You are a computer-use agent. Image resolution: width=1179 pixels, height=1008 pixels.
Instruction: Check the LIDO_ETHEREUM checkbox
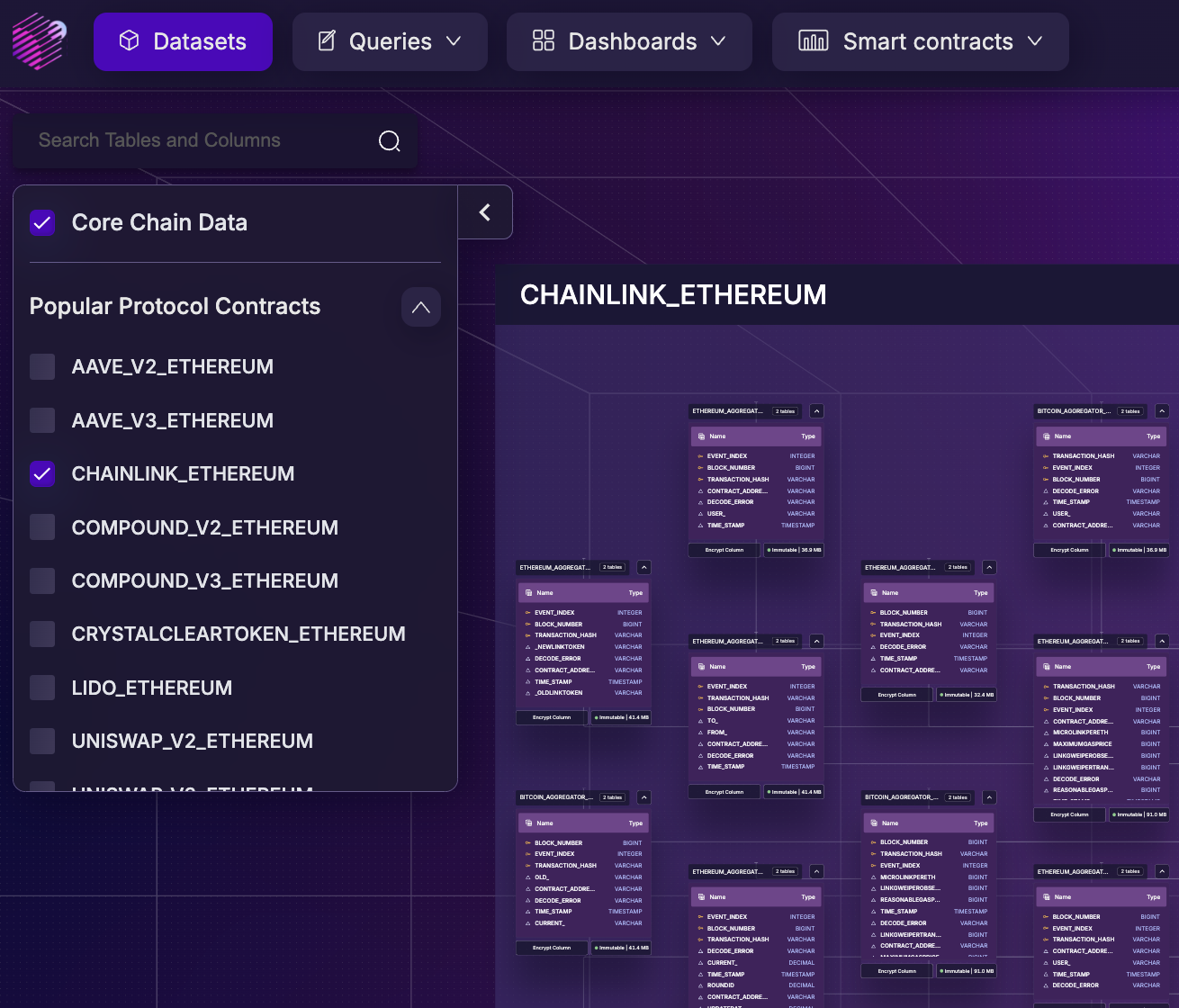[42, 688]
